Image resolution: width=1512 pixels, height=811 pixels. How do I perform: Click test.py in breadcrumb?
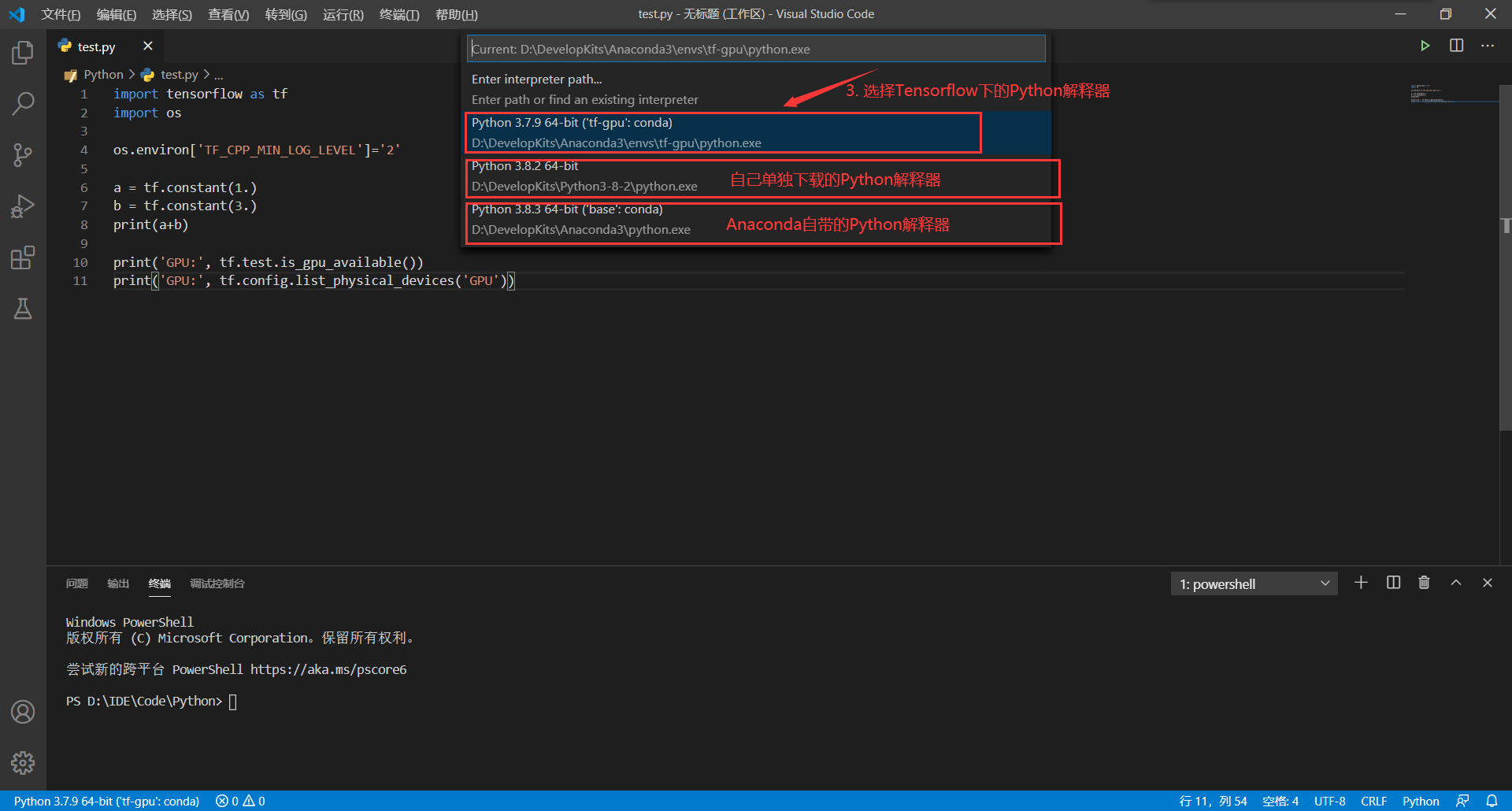[x=179, y=74]
